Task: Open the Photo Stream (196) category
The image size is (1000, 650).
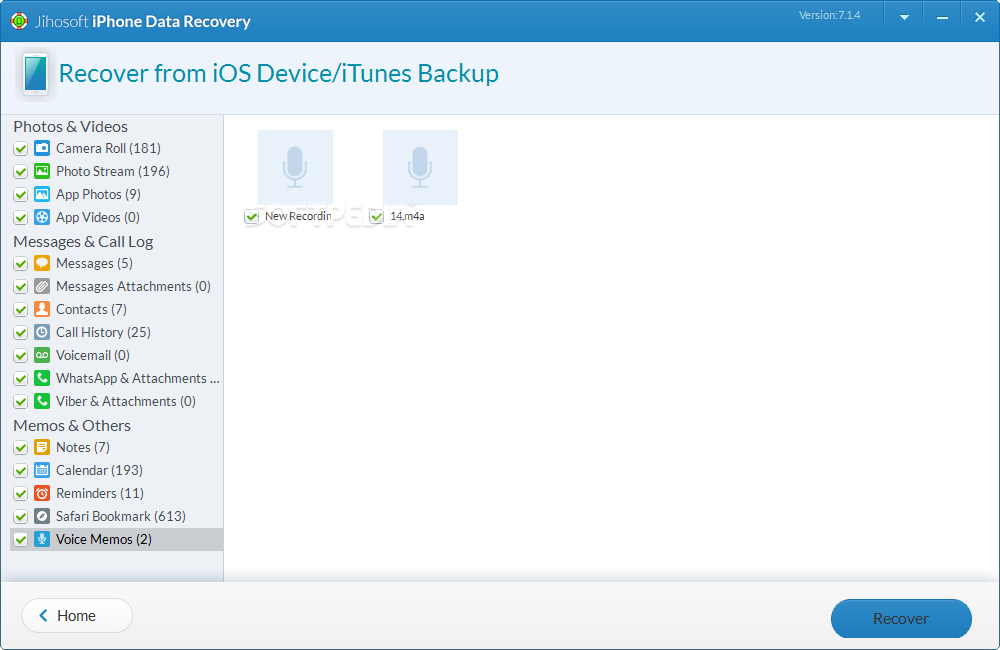Action: point(113,171)
